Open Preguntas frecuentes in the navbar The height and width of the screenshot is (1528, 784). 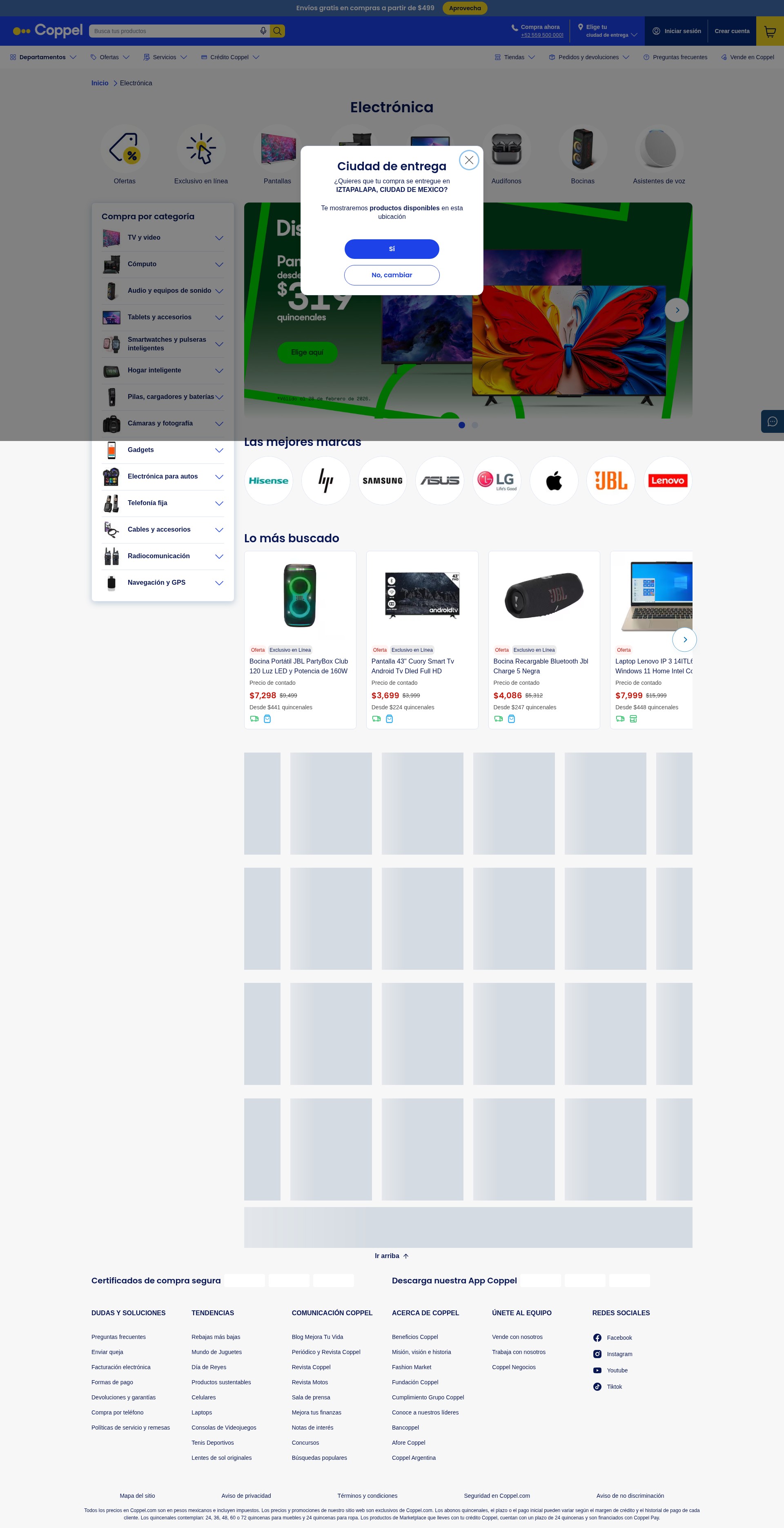(x=675, y=58)
